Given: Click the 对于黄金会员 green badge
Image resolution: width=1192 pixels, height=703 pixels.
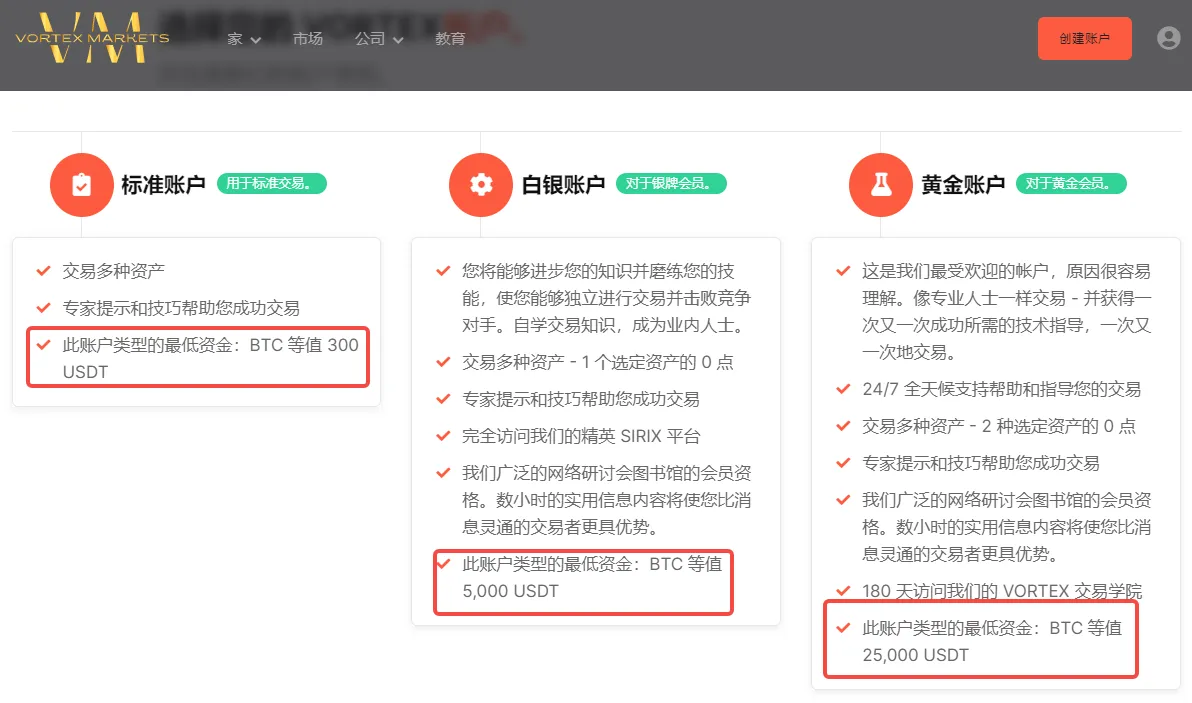Looking at the screenshot, I should (x=1071, y=183).
